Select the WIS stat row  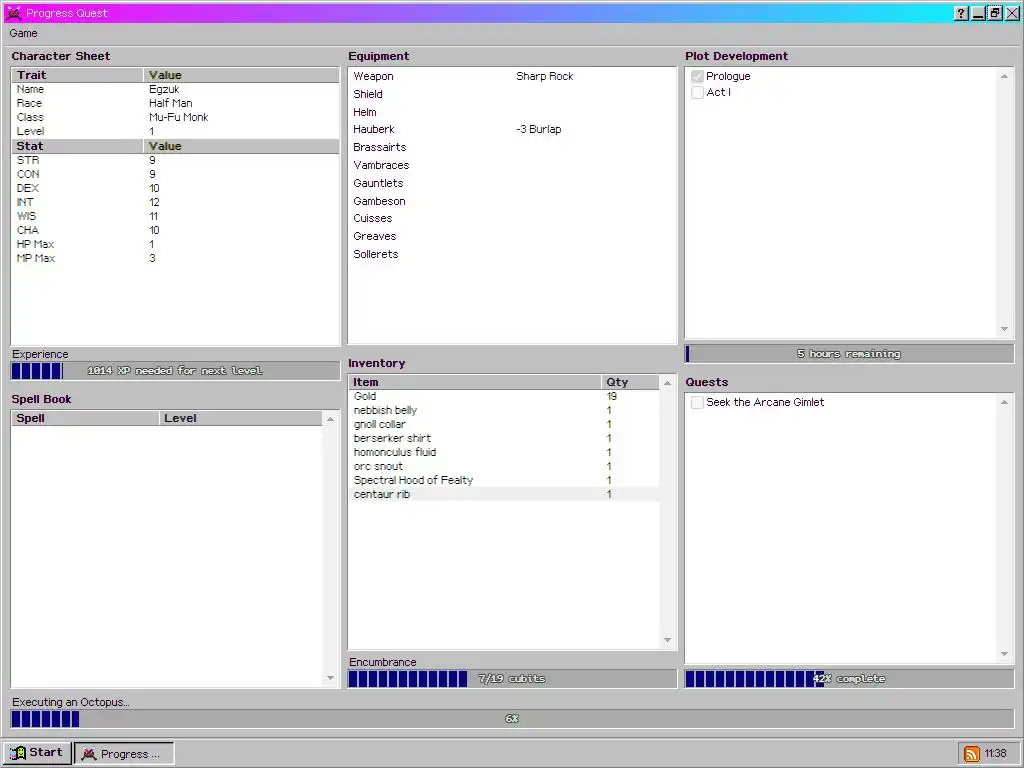pos(175,216)
